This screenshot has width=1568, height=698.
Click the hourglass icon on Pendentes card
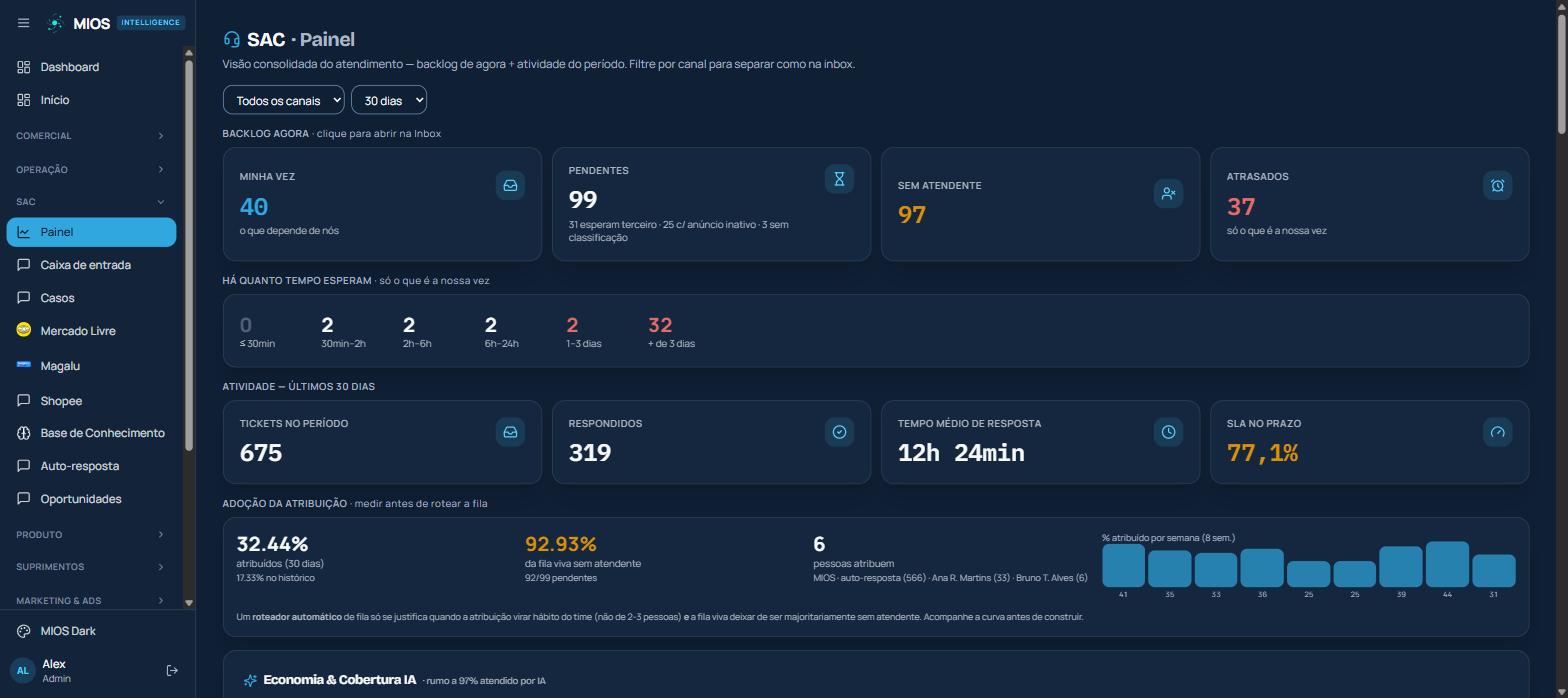point(839,179)
